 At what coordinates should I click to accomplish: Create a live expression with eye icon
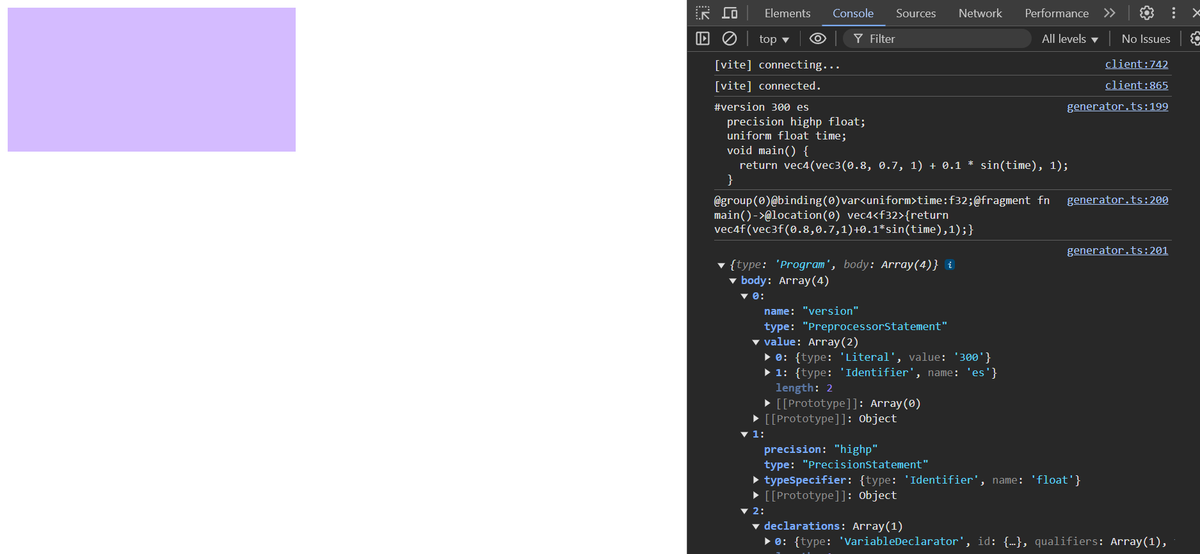[818, 39]
